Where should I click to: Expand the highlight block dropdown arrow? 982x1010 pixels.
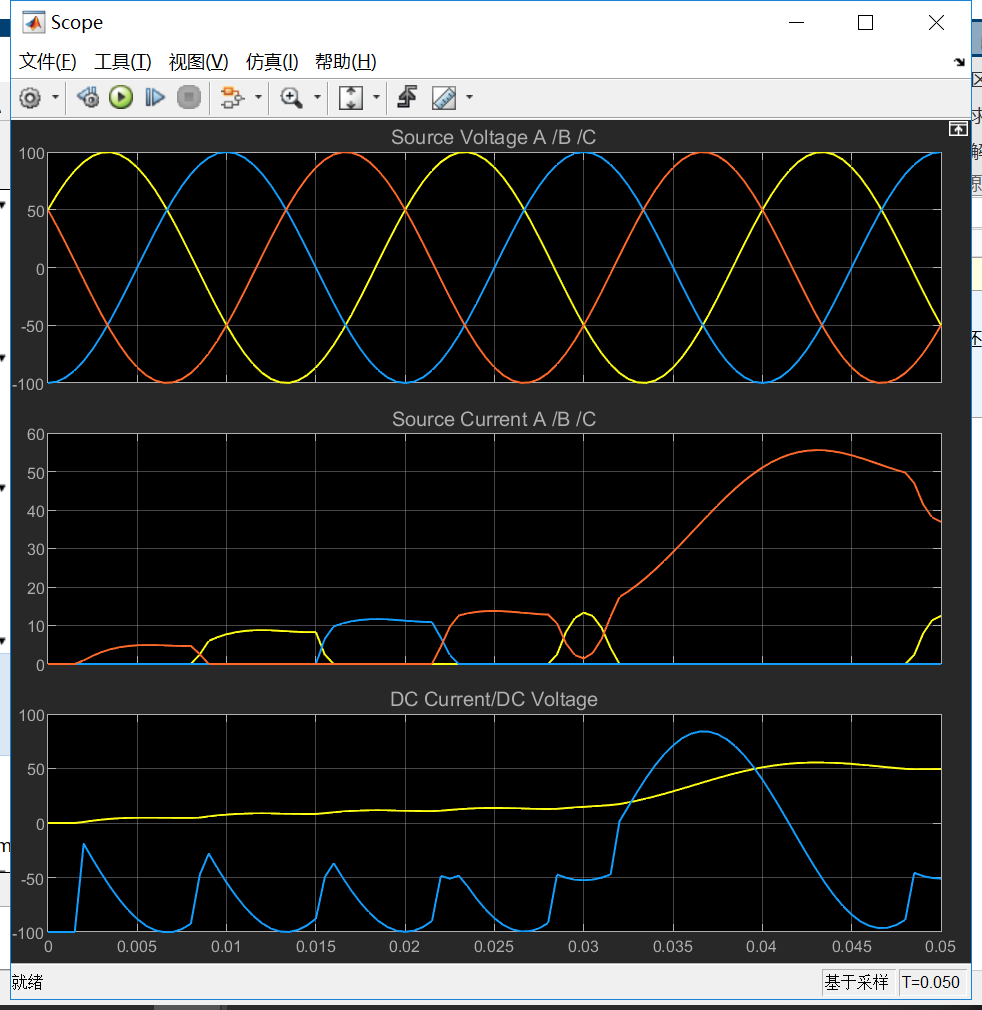pyautogui.click(x=258, y=97)
